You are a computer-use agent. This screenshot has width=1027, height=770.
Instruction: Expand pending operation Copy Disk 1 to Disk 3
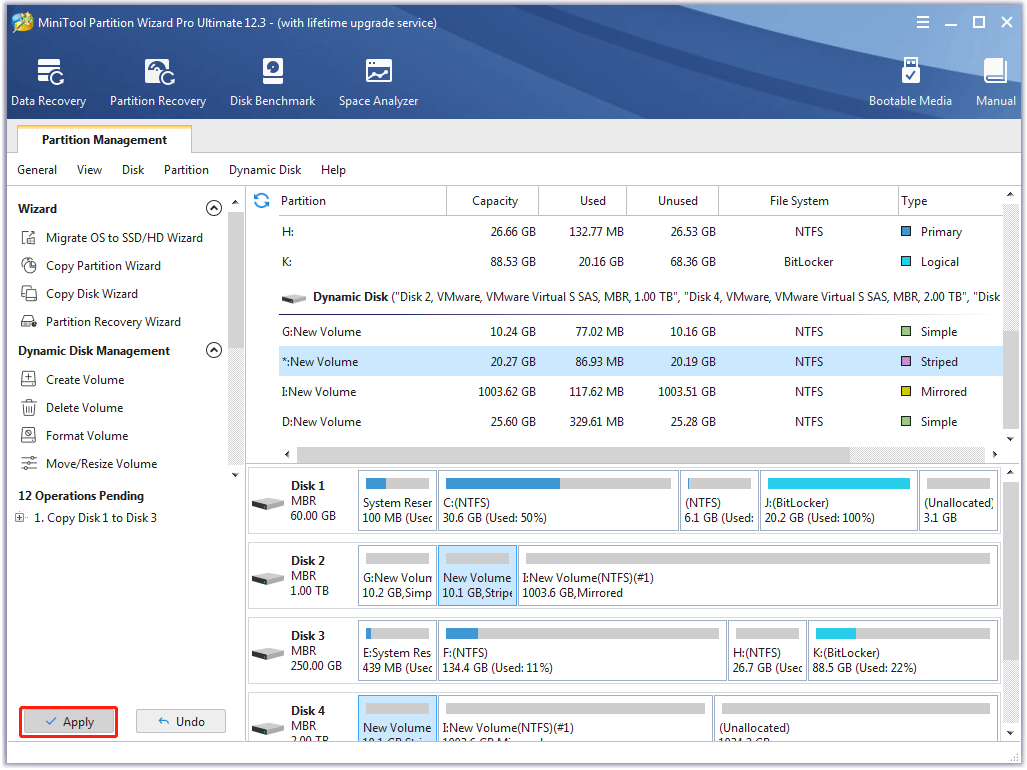coord(20,518)
